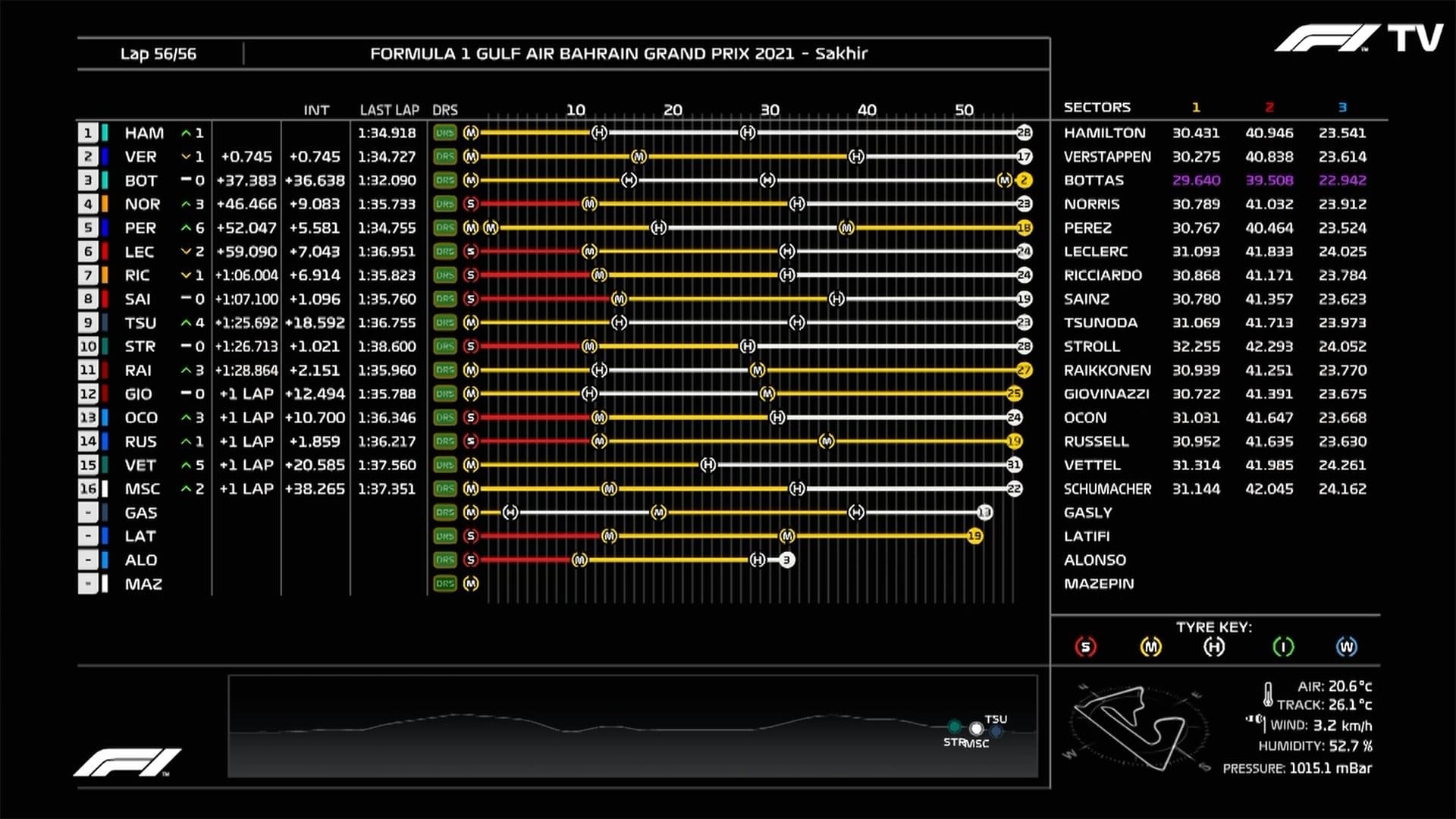This screenshot has width=1456, height=819.
Task: Click the TYRE KEY label
Action: (1214, 627)
